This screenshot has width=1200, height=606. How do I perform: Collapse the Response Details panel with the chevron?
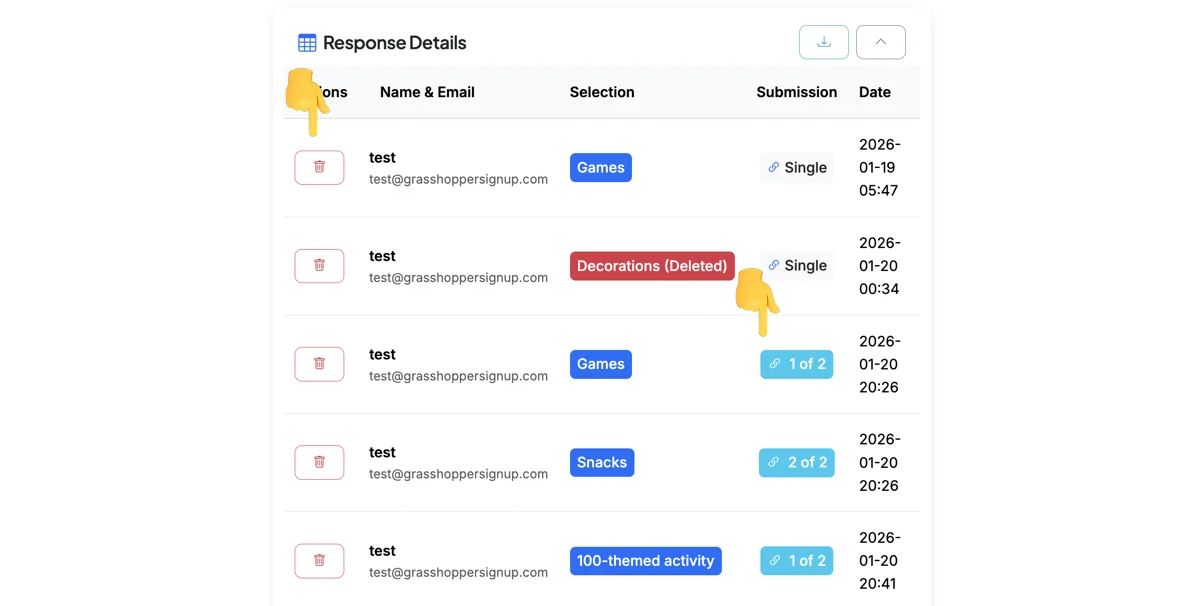[881, 42]
